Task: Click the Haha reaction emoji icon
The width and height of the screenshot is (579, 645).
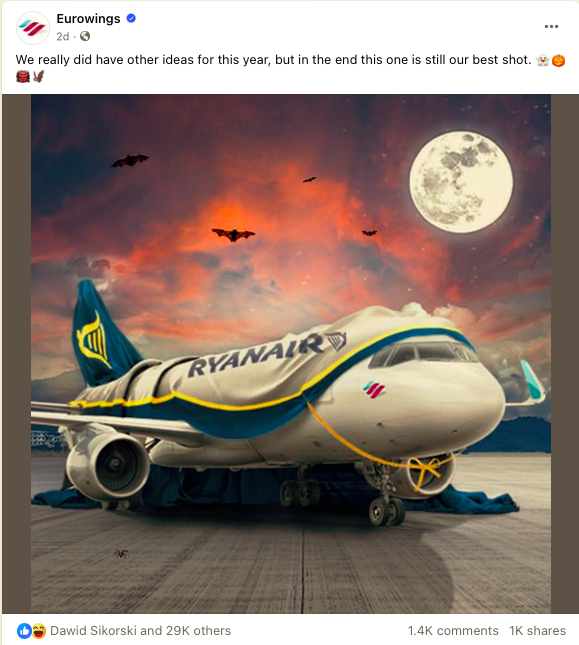Action: (x=38, y=631)
